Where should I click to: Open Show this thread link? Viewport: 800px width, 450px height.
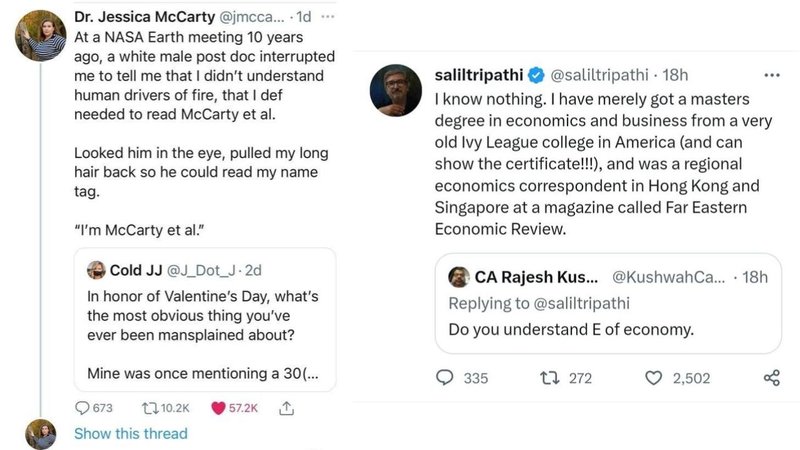click(x=130, y=434)
